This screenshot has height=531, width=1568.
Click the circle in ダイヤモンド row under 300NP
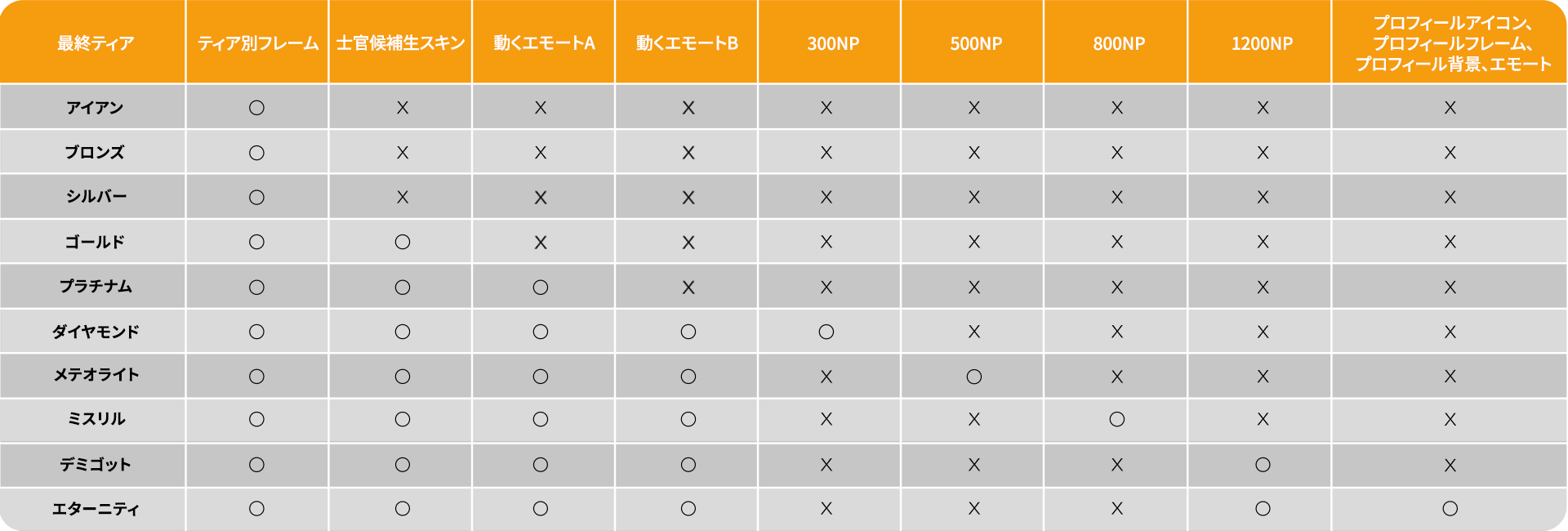(x=826, y=332)
